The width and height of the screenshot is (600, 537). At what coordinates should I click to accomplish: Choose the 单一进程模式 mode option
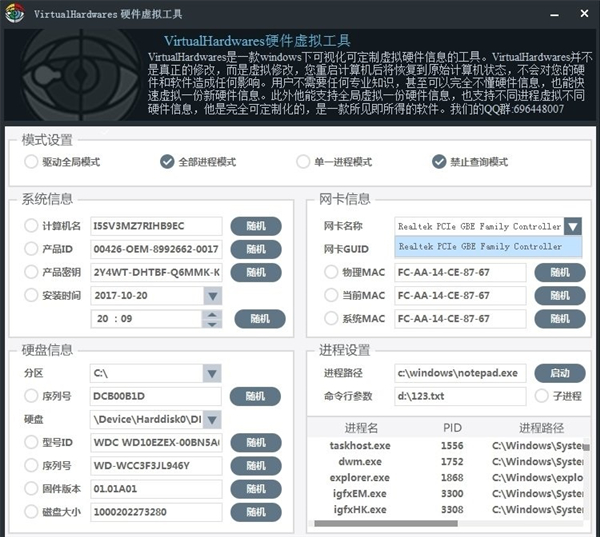[303, 162]
